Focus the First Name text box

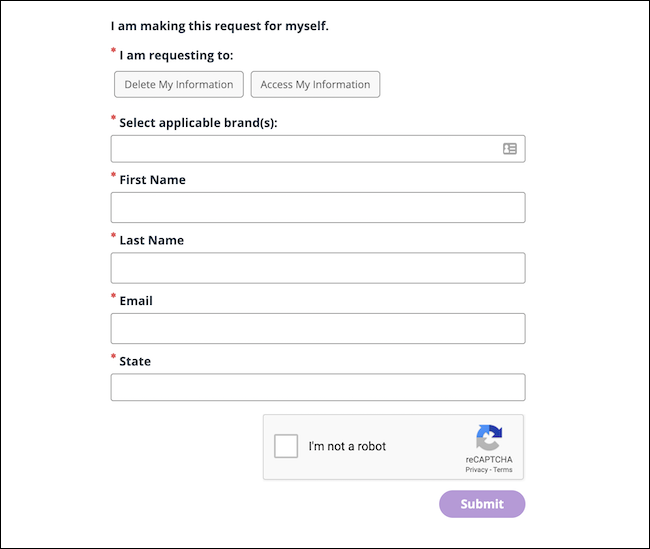coord(317,208)
